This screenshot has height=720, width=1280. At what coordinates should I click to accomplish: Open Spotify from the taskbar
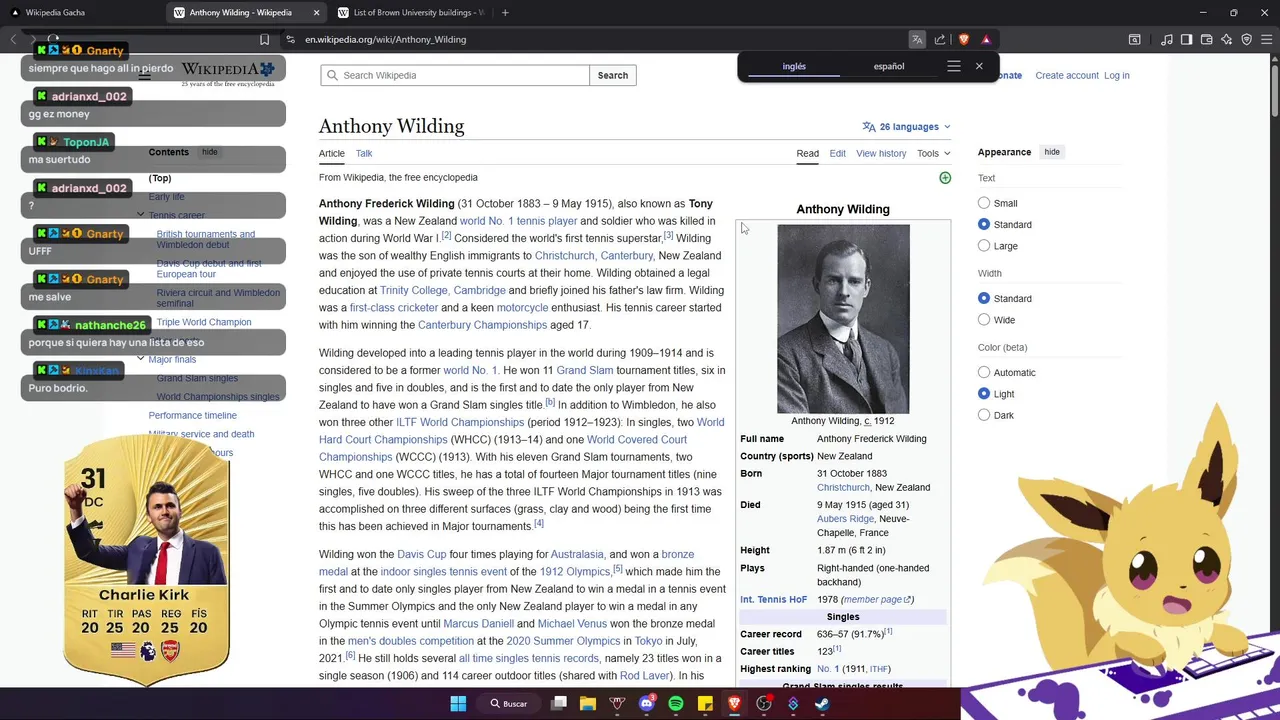pyautogui.click(x=676, y=704)
